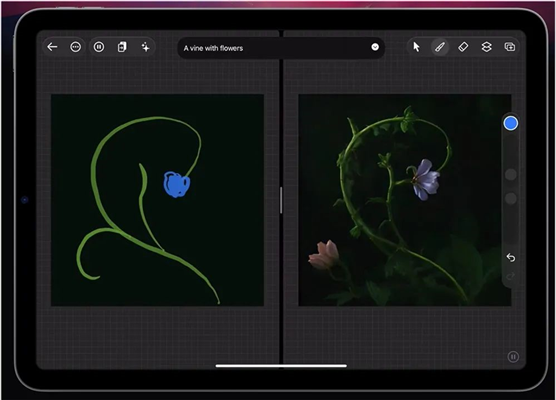Image resolution: width=556 pixels, height=400 pixels.
Task: Expand the prompt field dropdown chevron
Action: coord(375,47)
